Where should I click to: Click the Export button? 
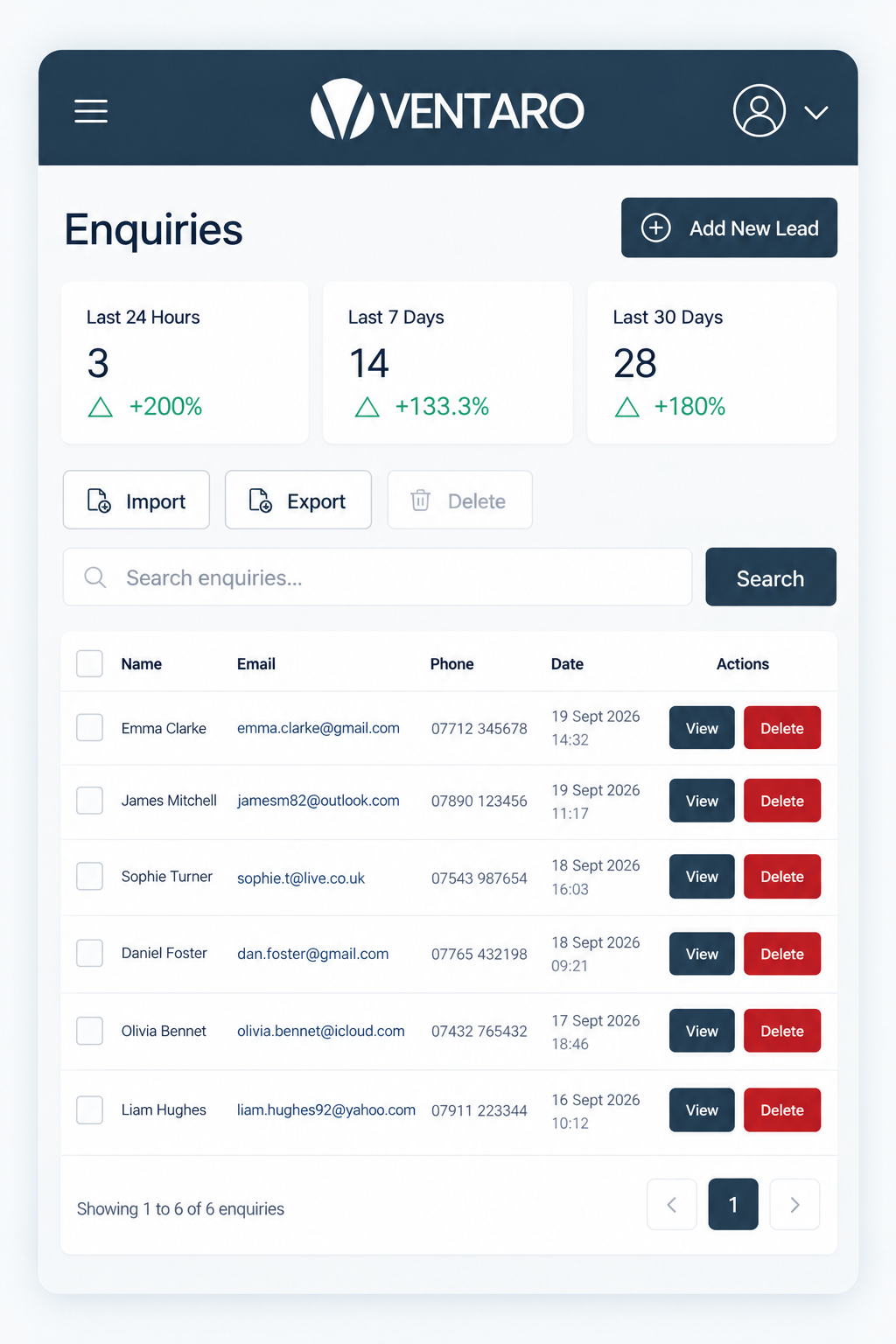(x=298, y=500)
